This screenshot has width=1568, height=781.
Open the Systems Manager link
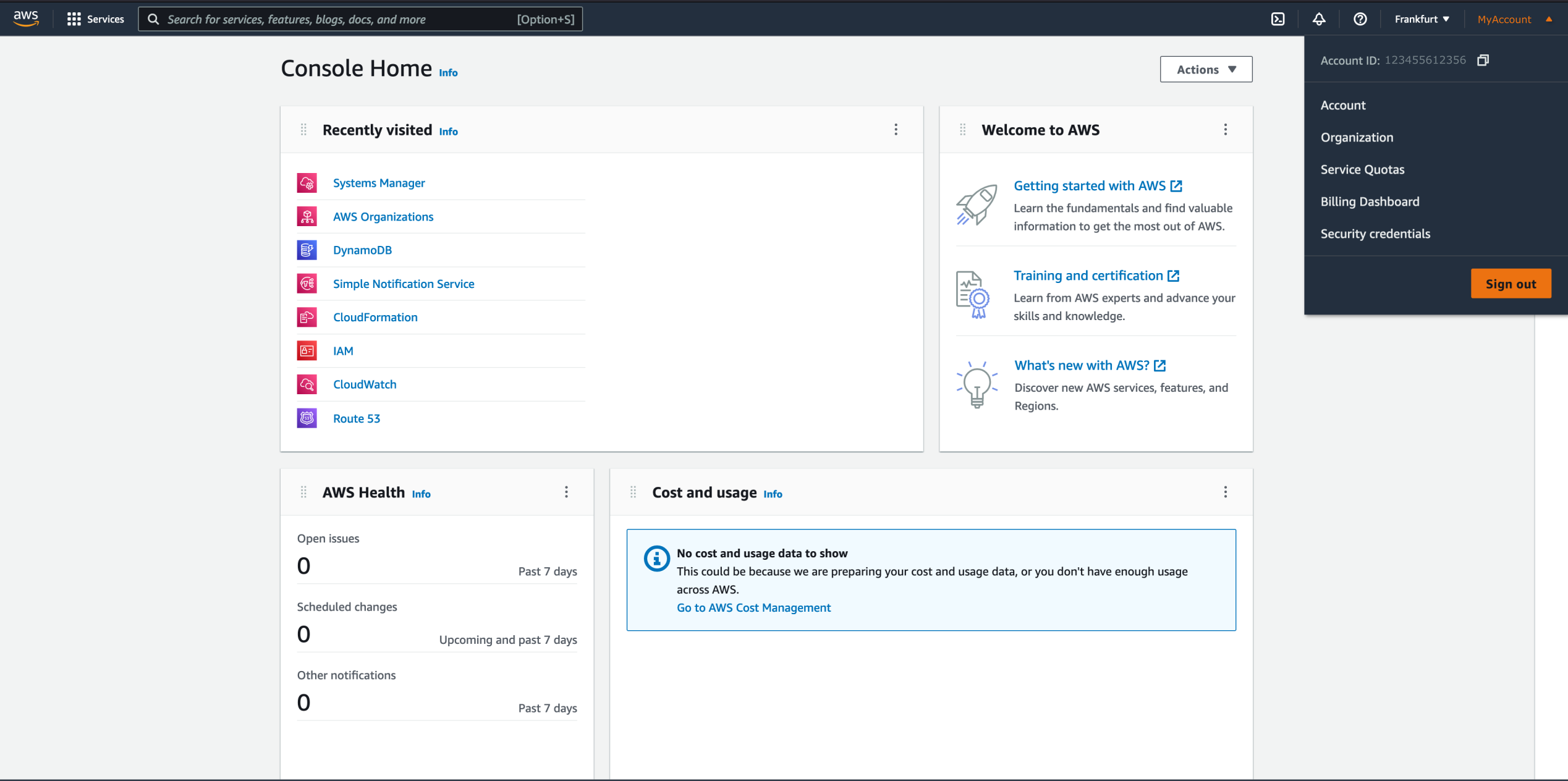click(379, 183)
